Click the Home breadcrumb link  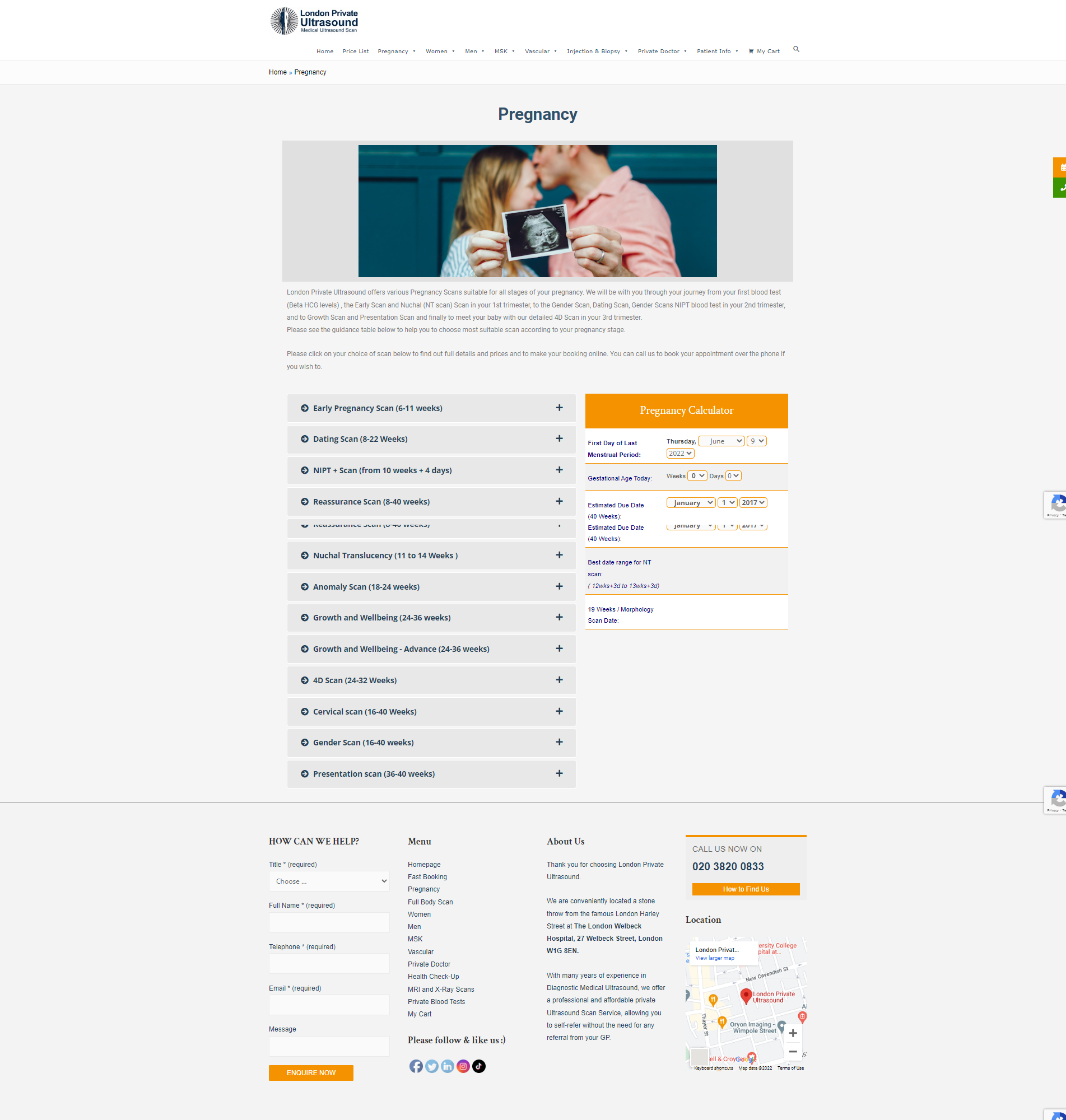tap(277, 72)
